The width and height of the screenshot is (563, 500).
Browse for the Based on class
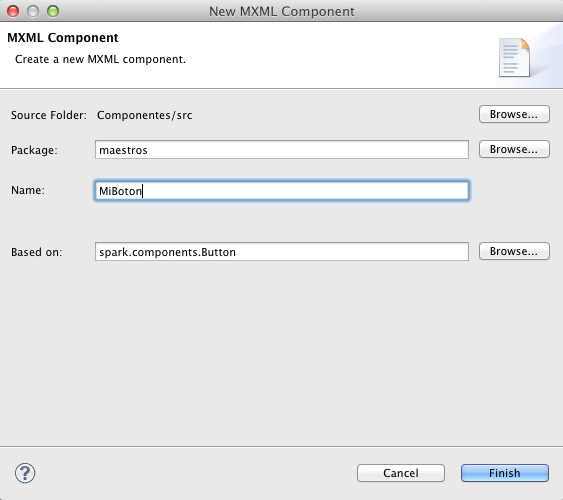pos(514,251)
